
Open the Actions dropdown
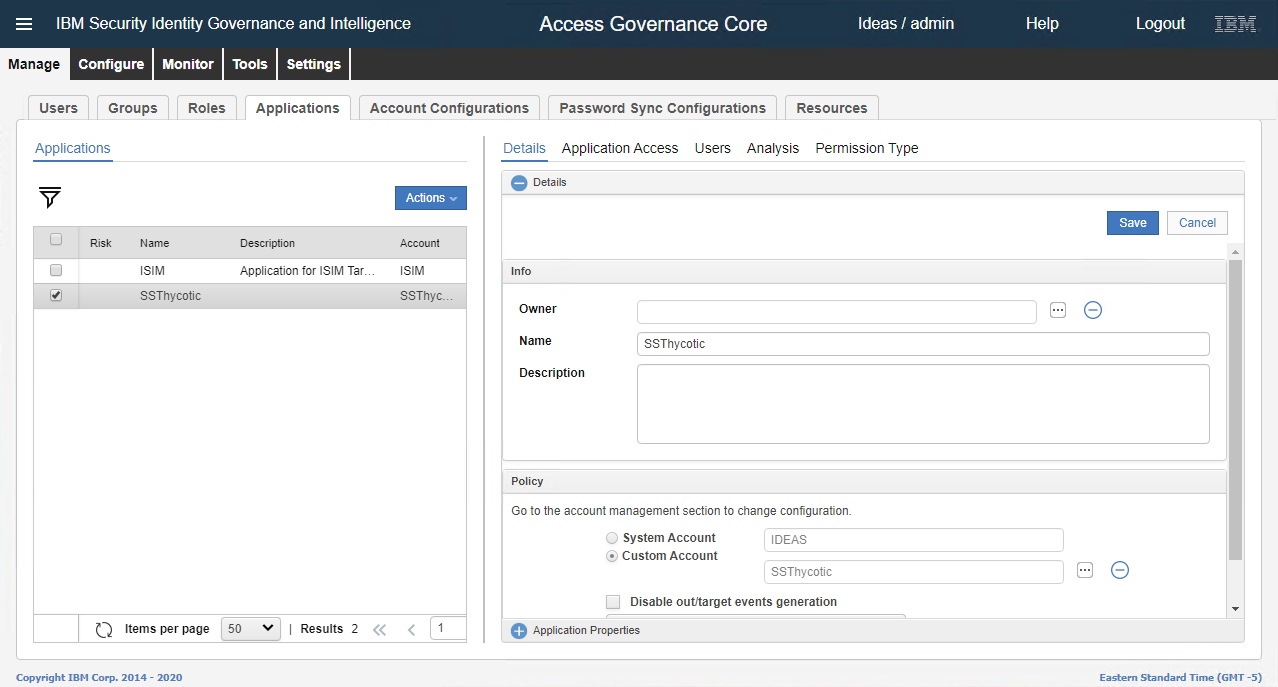pyautogui.click(x=430, y=197)
